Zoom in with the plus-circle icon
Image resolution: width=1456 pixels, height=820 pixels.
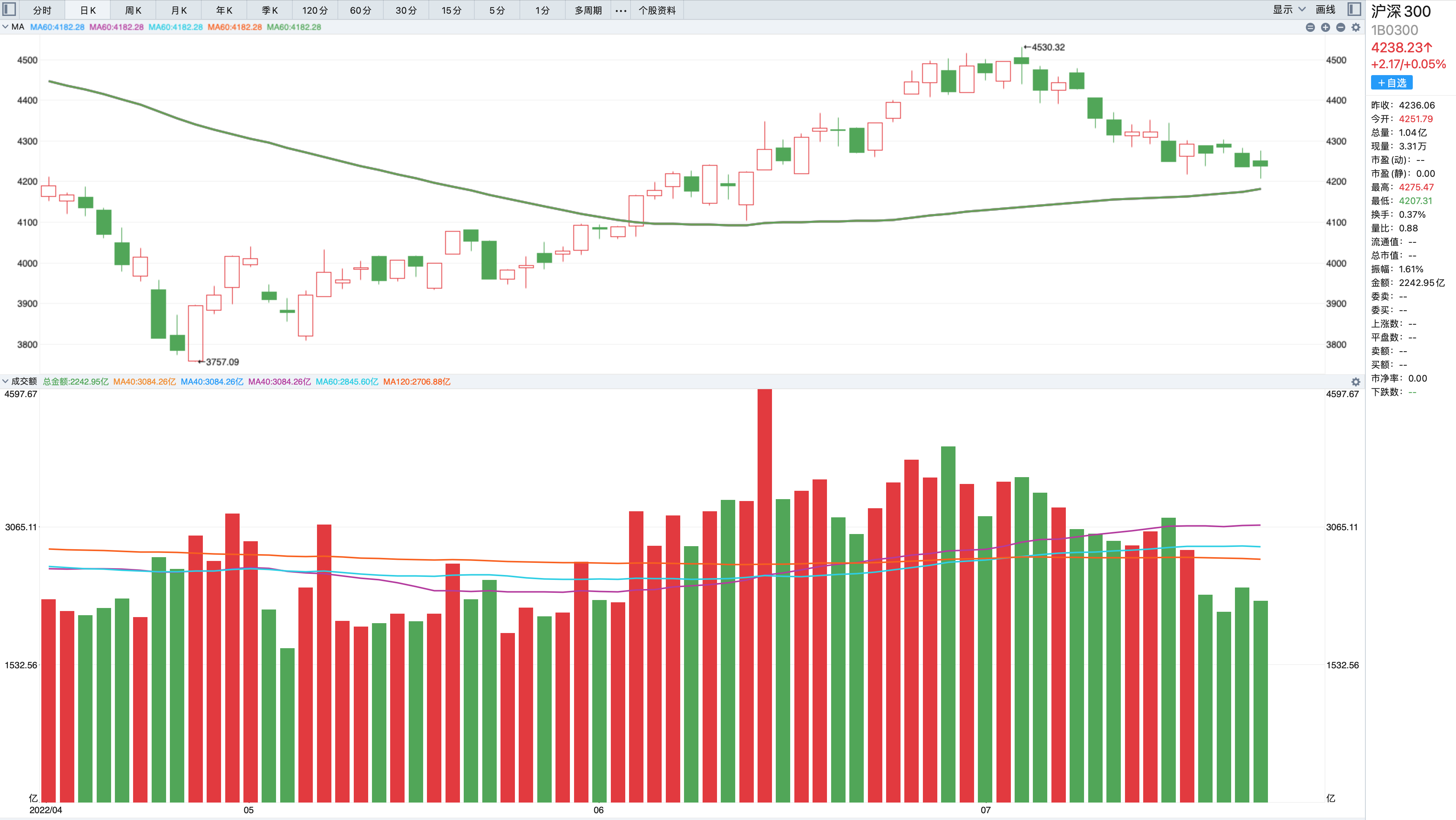[x=1326, y=27]
